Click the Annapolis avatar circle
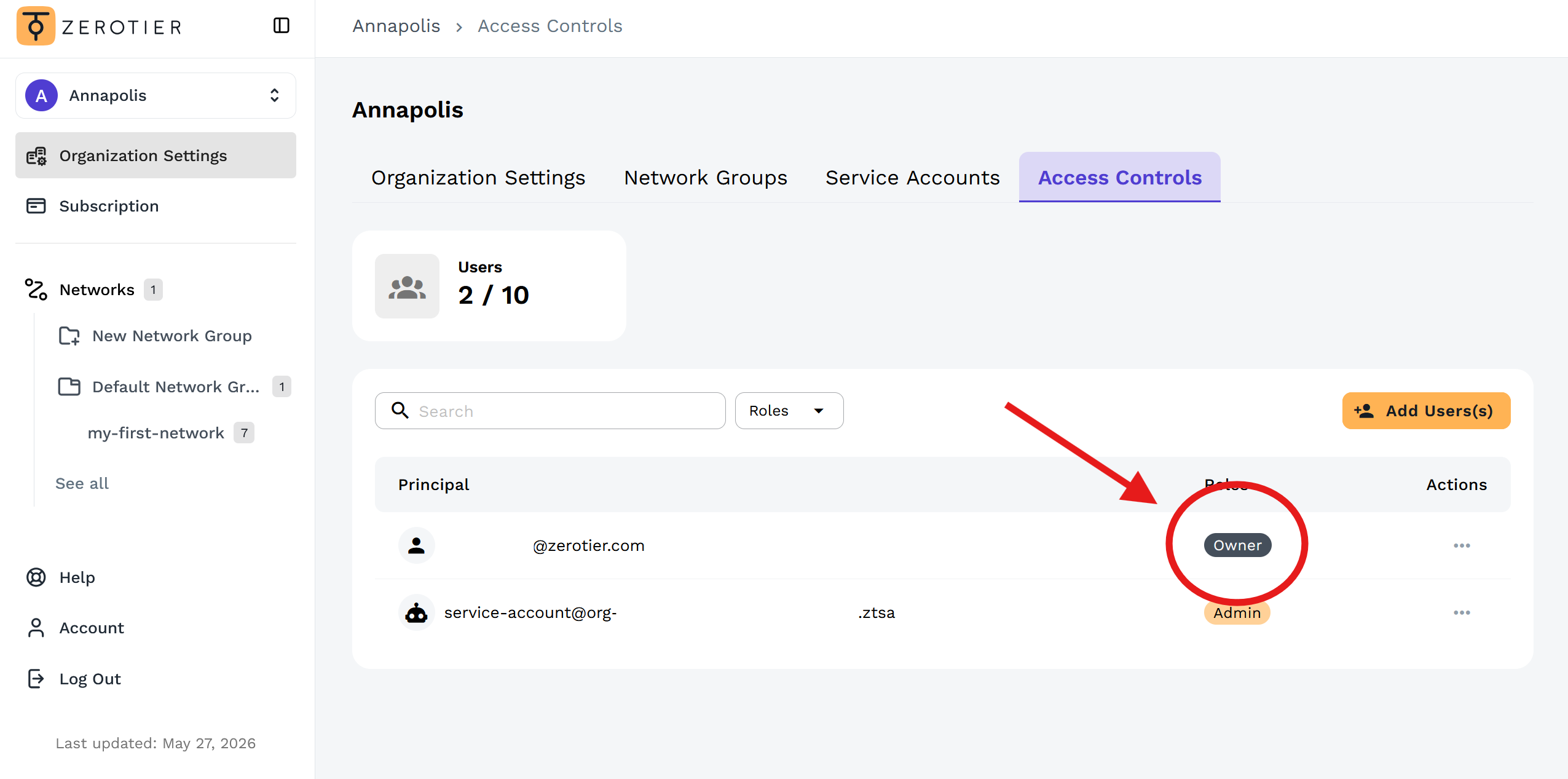The height and width of the screenshot is (779, 1568). pos(41,95)
